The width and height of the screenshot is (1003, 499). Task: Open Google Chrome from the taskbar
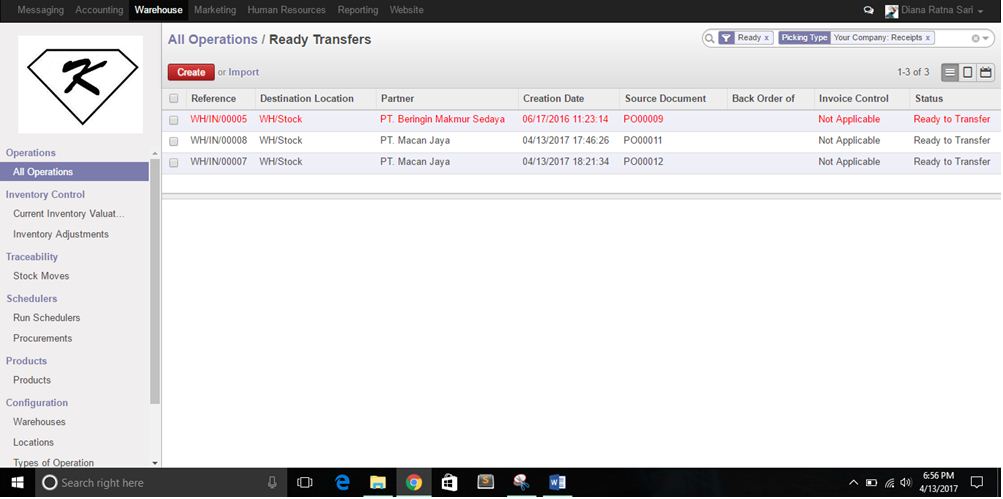(413, 482)
